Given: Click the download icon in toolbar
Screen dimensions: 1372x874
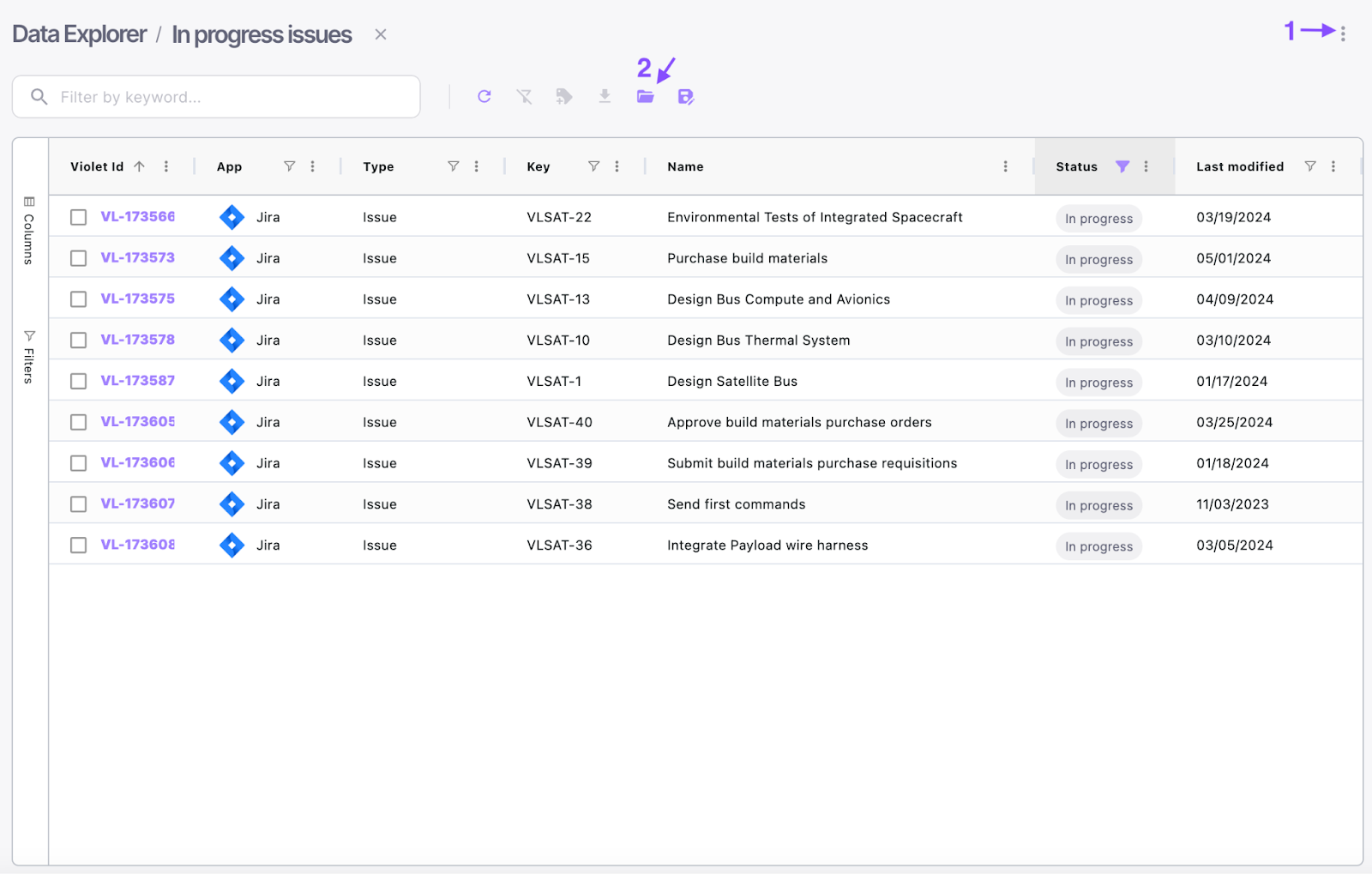Looking at the screenshot, I should click(x=605, y=97).
